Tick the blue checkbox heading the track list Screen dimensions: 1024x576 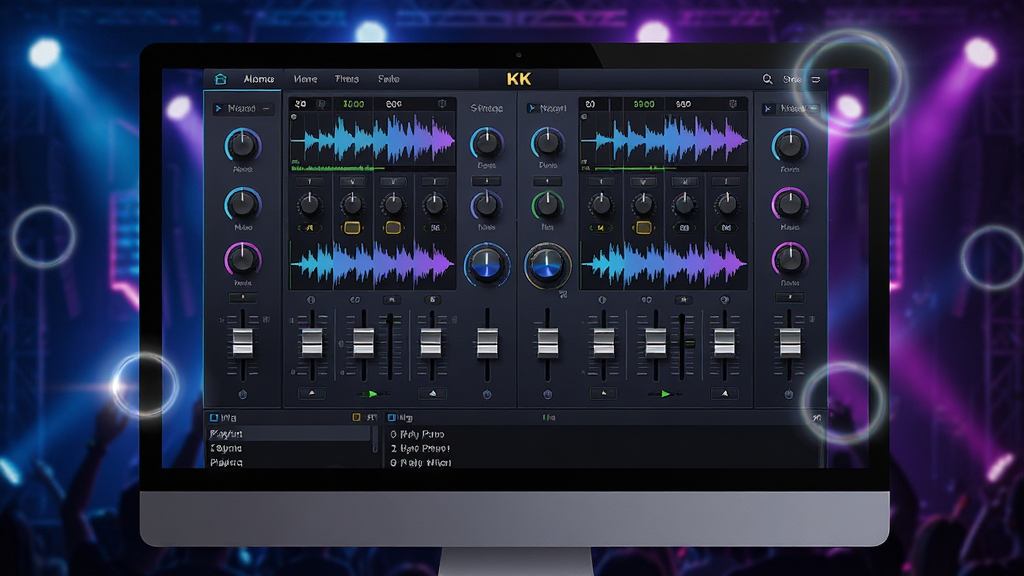click(x=392, y=417)
